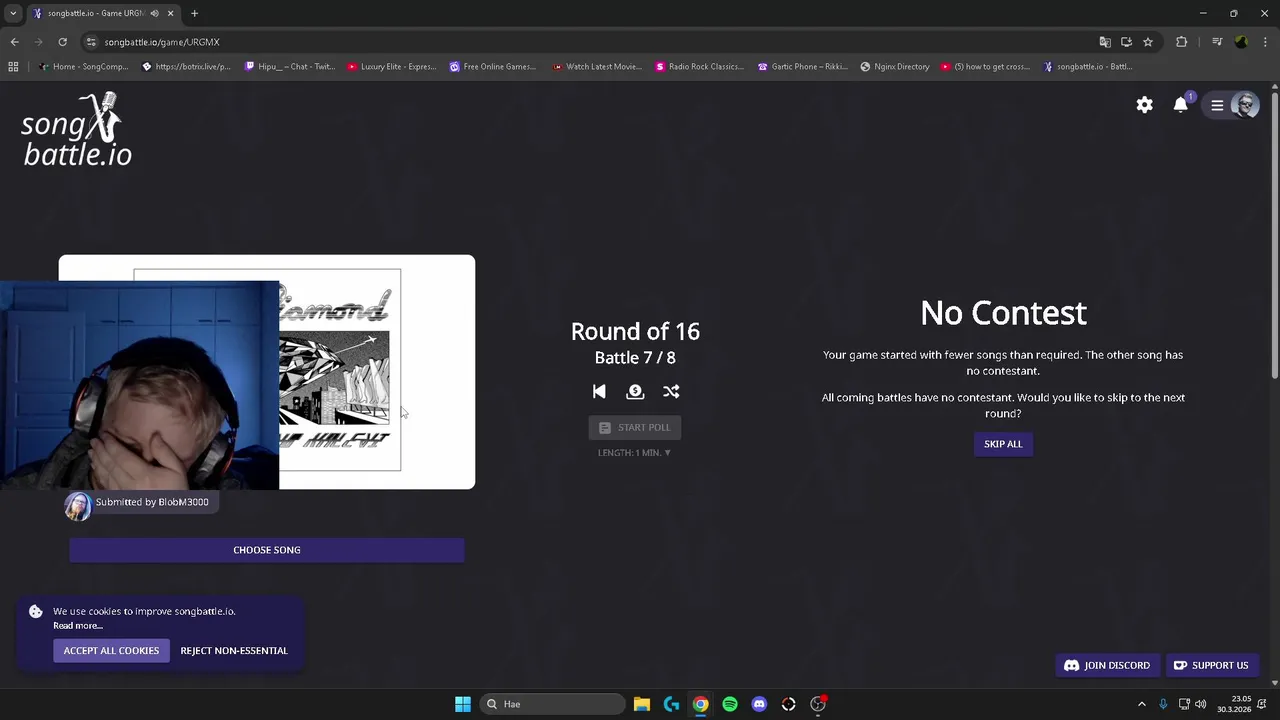
Task: Translate this page icon in address bar
Action: pyautogui.click(x=1105, y=42)
